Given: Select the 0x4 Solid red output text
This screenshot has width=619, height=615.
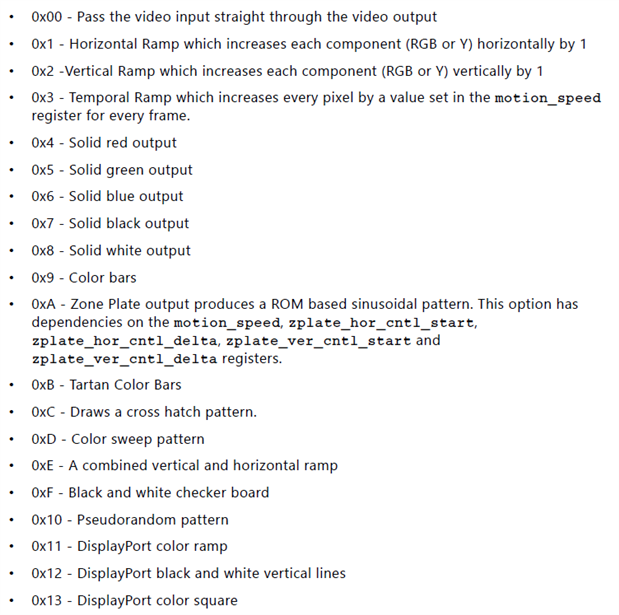Looking at the screenshot, I should click(x=104, y=143).
